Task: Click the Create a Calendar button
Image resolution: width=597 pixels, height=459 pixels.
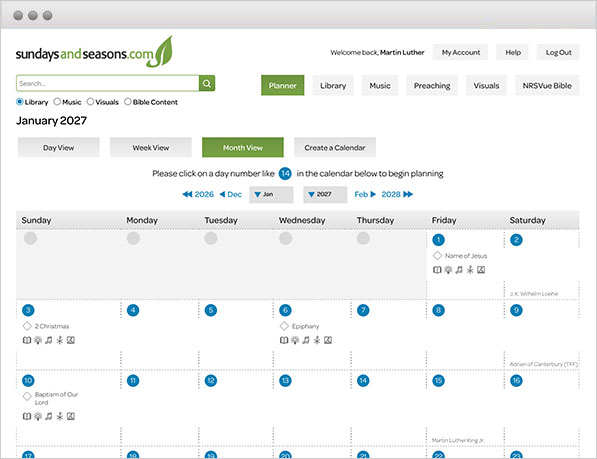Action: (335, 148)
